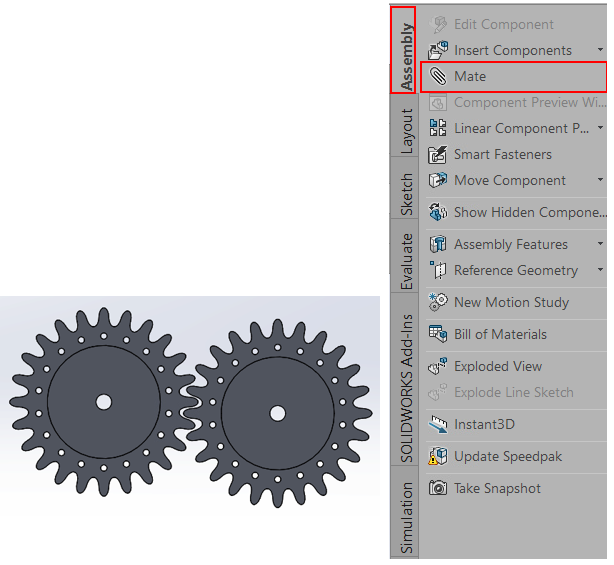The height and width of the screenshot is (565, 614).
Task: Click the Instant3D label
Action: click(x=484, y=424)
